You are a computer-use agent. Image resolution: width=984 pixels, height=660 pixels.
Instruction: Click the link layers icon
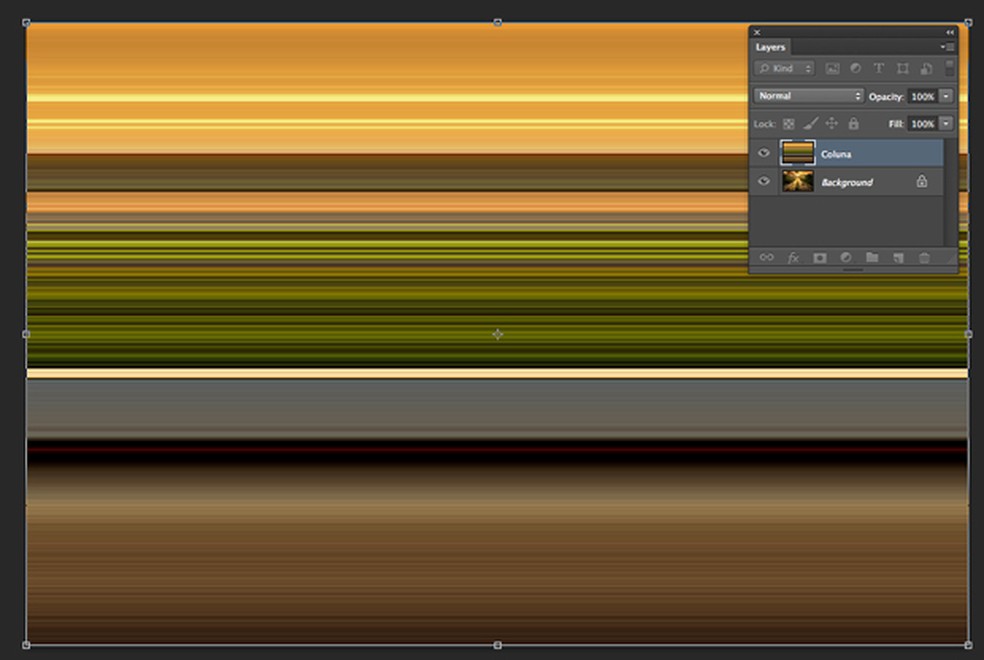point(767,258)
